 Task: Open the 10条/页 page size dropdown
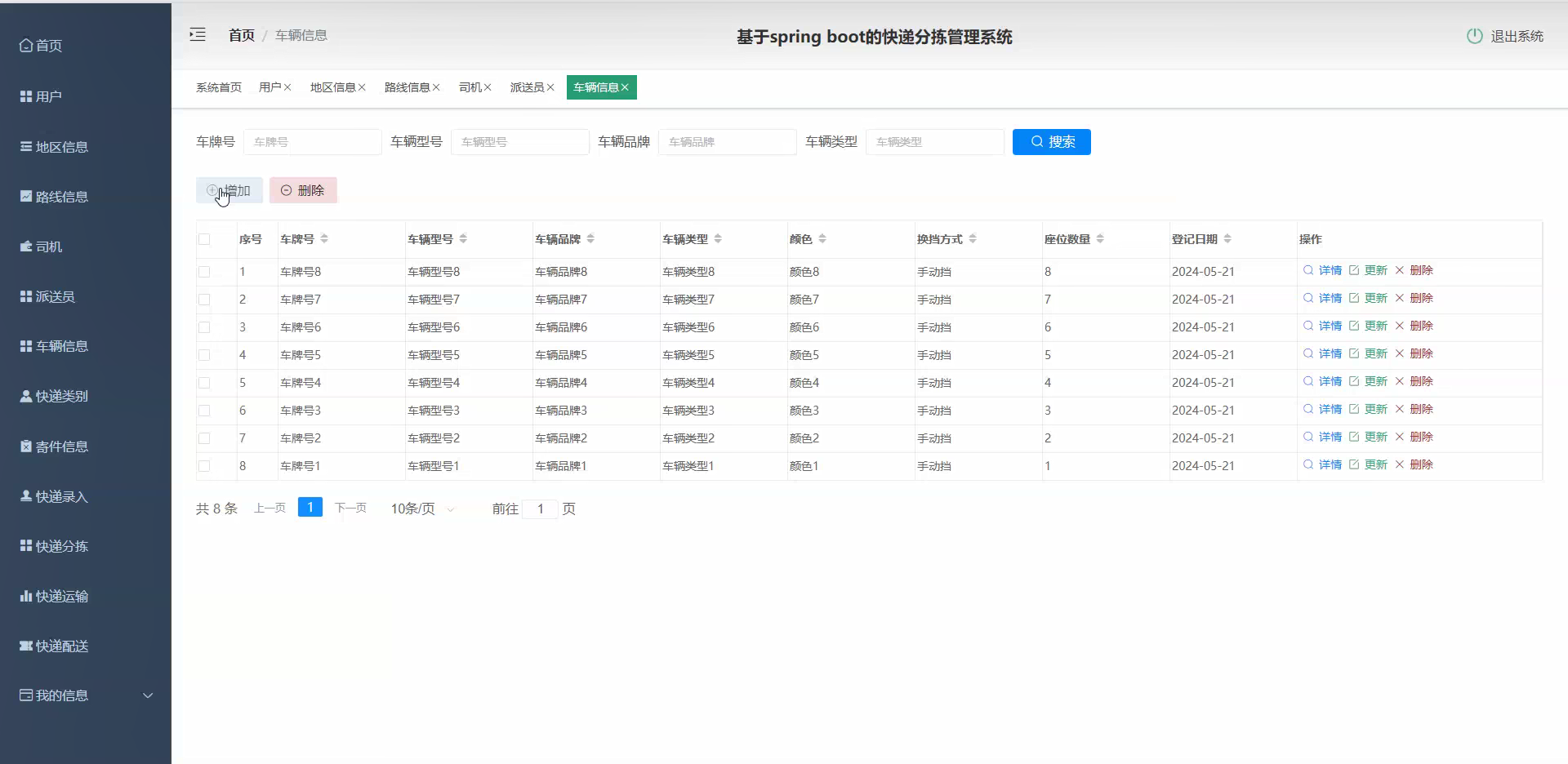[x=421, y=508]
